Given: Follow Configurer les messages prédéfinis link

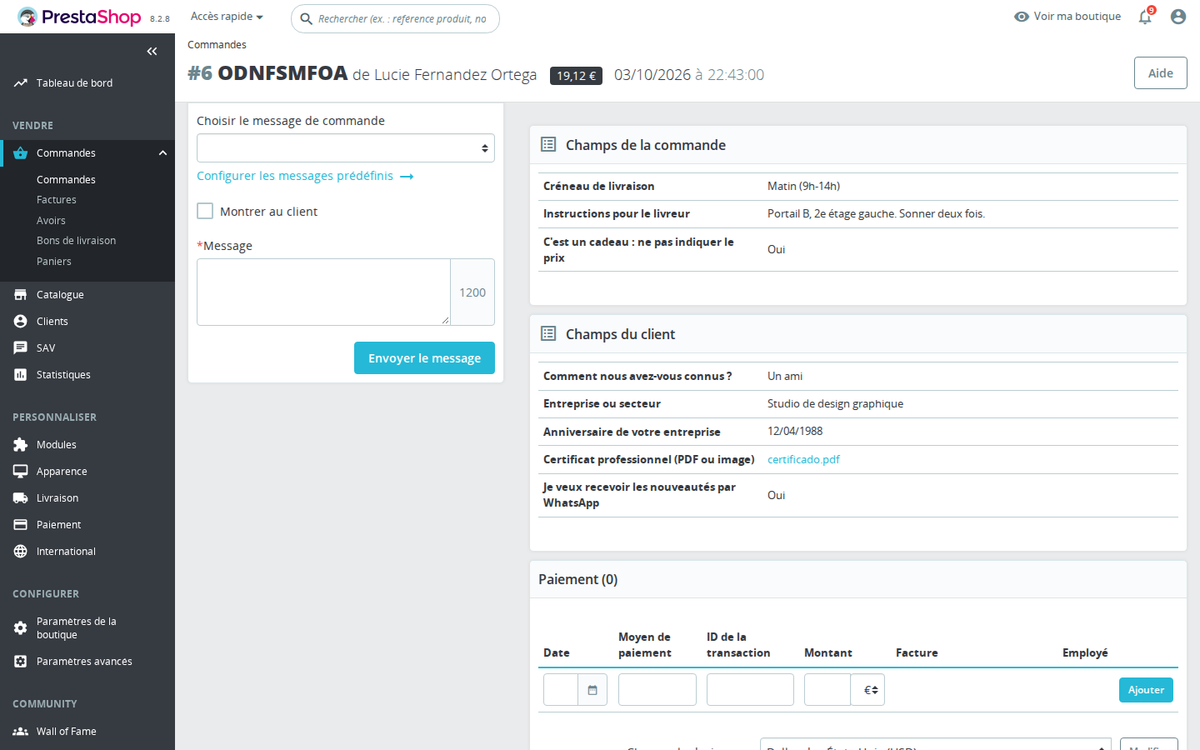Looking at the screenshot, I should 305,176.
